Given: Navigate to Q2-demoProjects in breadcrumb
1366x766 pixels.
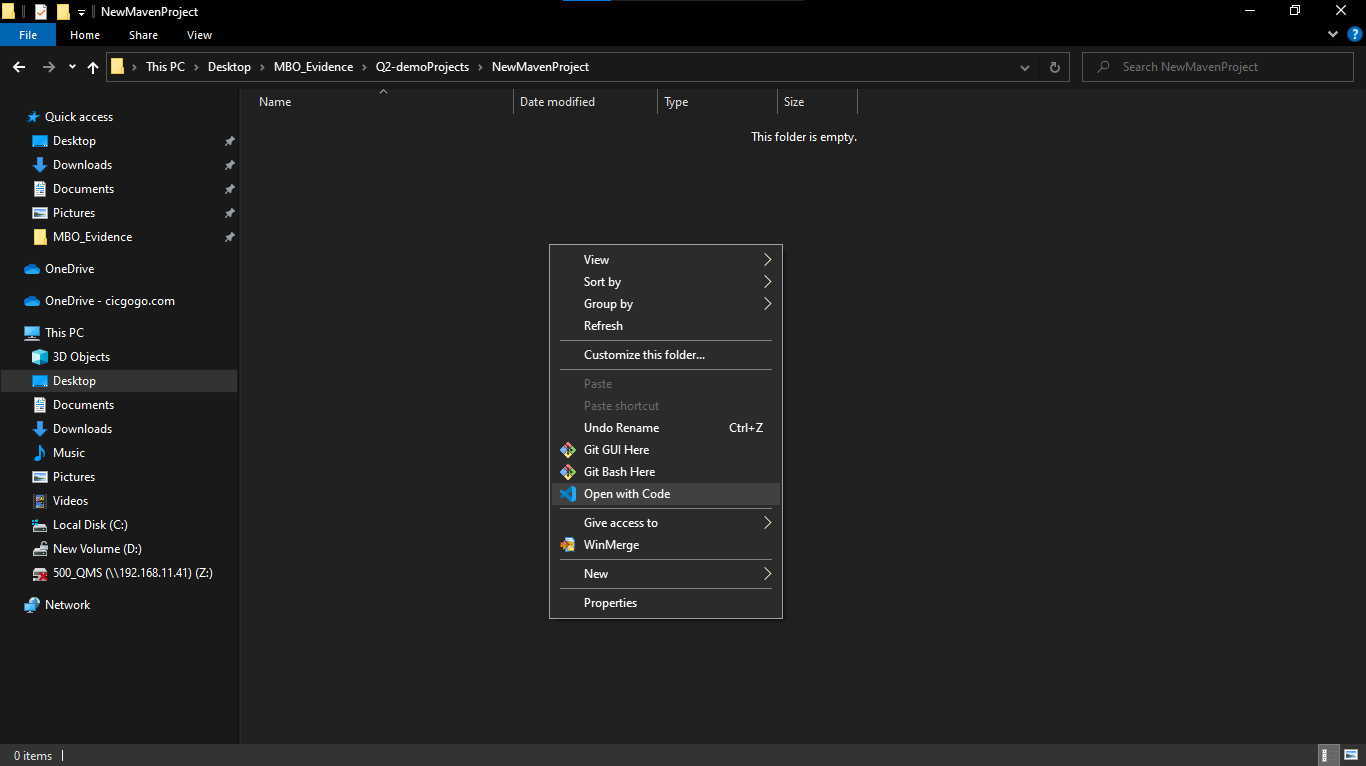Looking at the screenshot, I should click(x=422, y=67).
